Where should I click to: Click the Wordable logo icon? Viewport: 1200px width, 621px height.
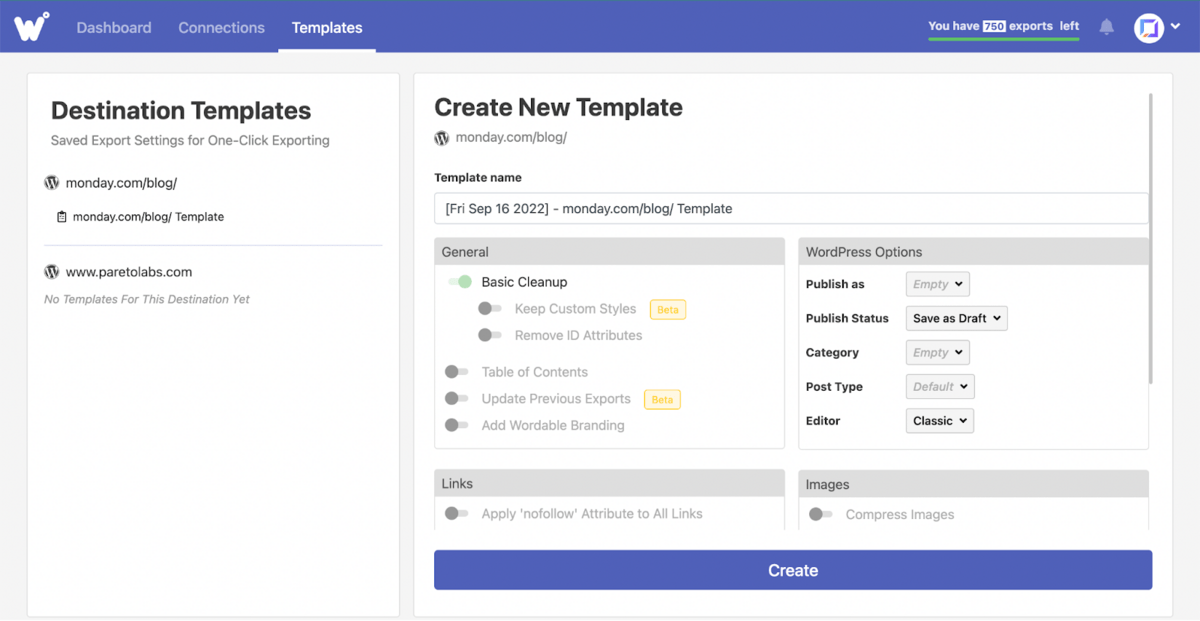click(32, 27)
